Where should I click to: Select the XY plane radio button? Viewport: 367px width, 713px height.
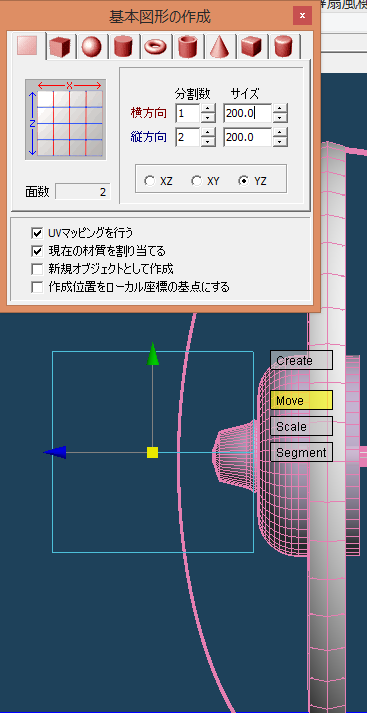tap(196, 181)
